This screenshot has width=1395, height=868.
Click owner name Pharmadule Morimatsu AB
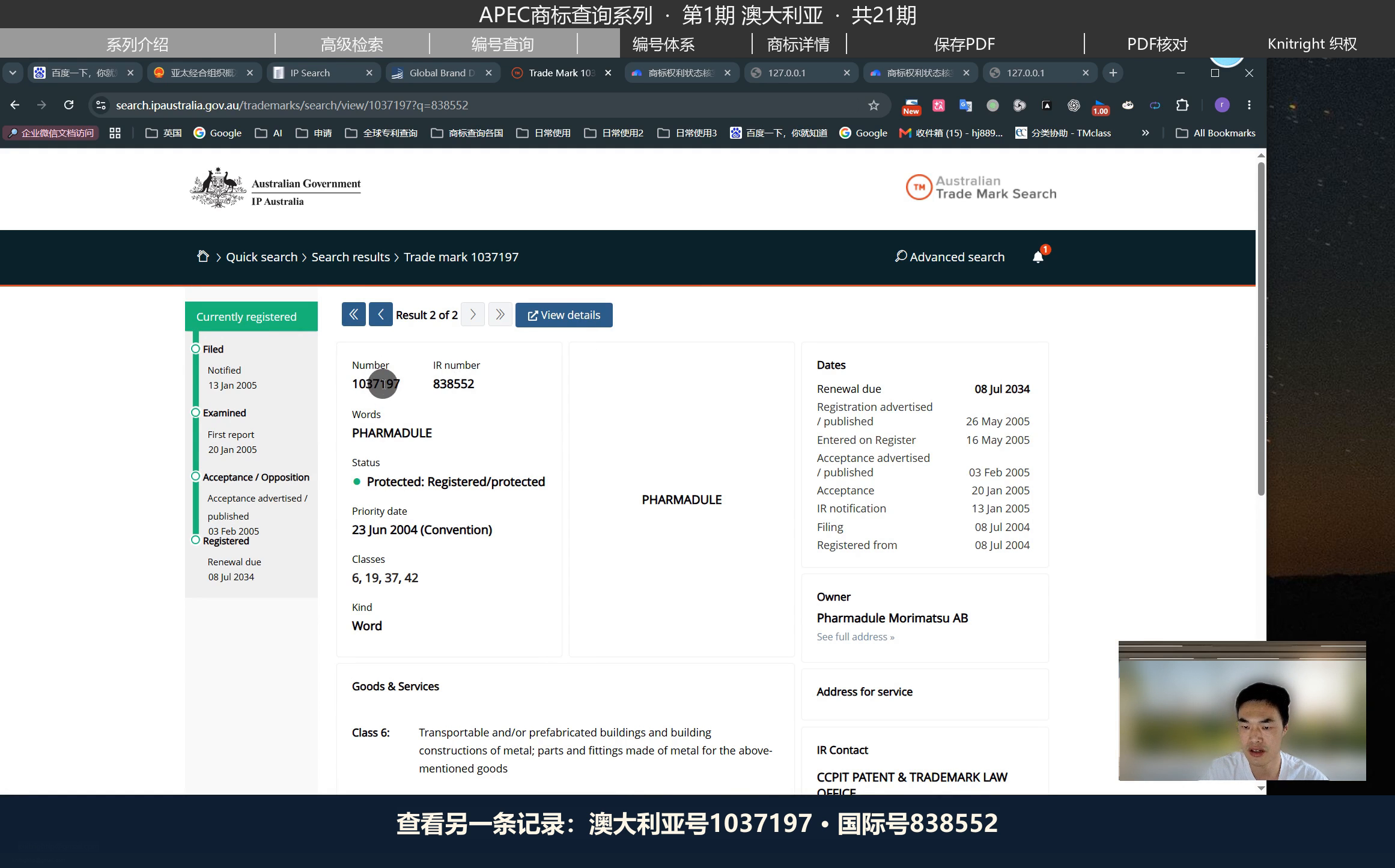(892, 618)
